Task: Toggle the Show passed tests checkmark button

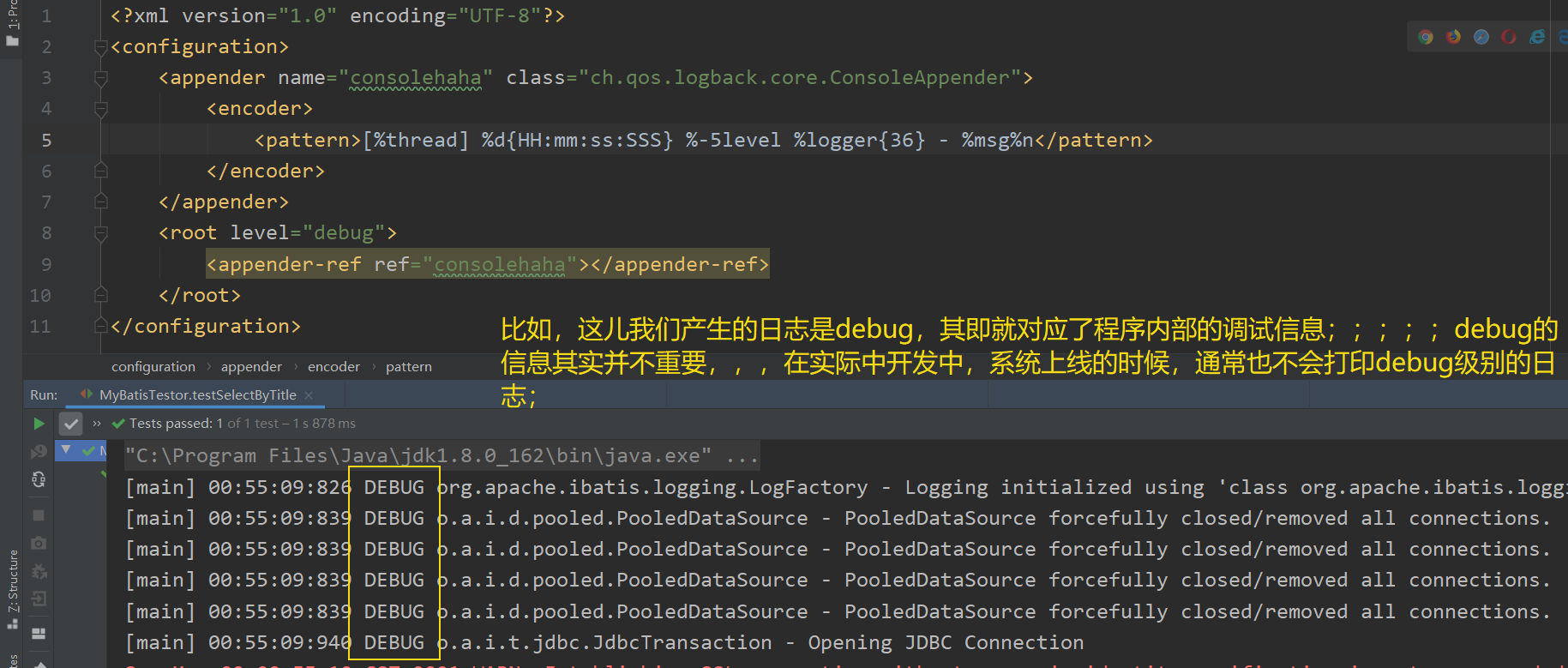Action: (70, 424)
